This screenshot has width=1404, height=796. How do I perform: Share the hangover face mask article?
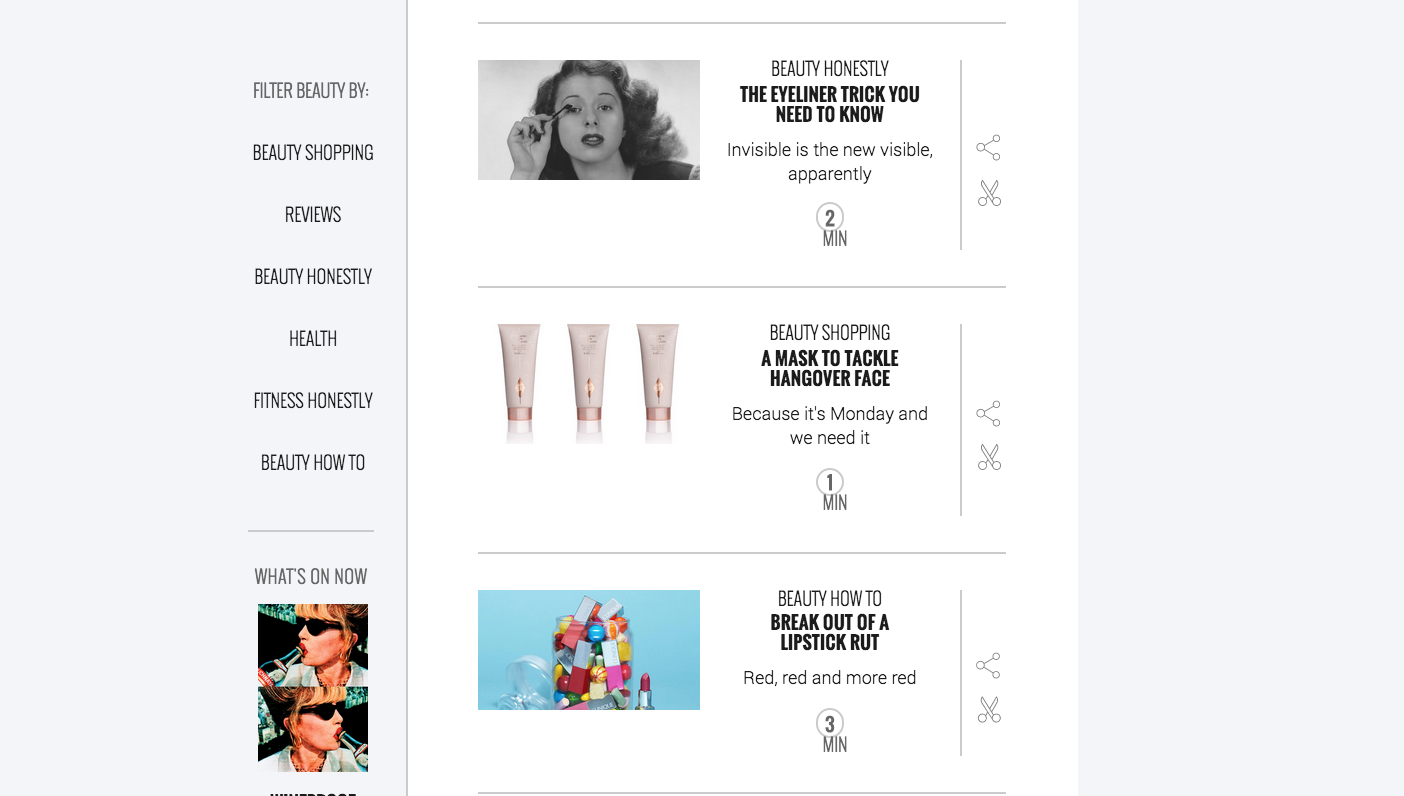point(988,414)
